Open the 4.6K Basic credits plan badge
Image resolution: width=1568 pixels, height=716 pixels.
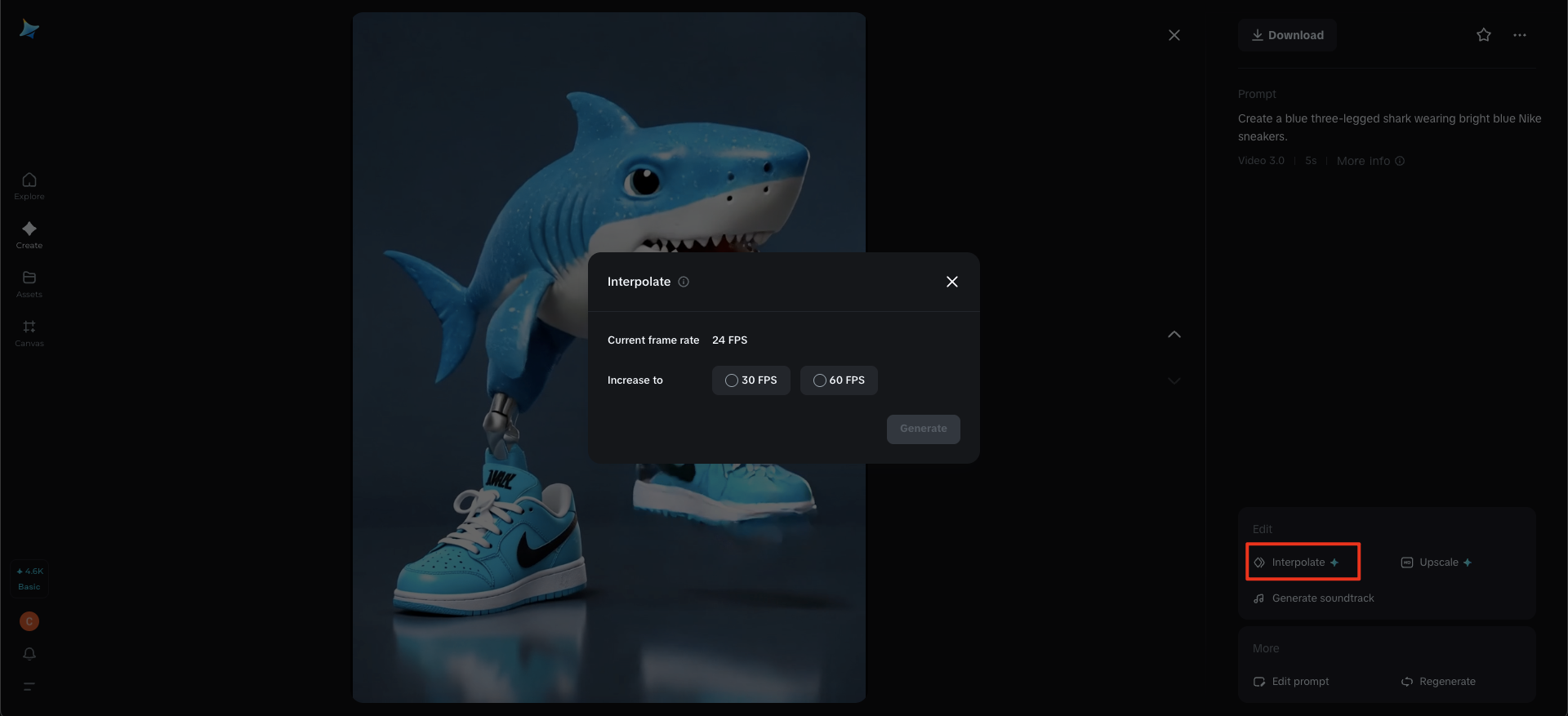point(29,579)
